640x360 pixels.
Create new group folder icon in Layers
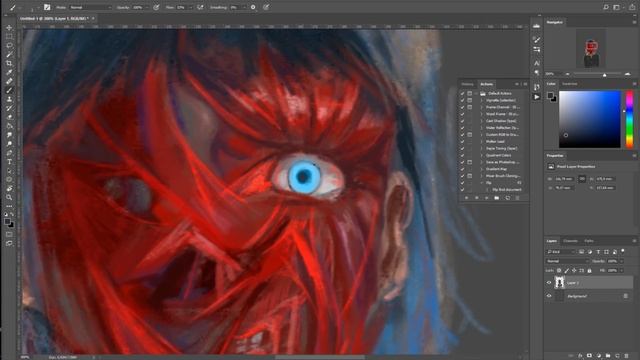(608, 356)
